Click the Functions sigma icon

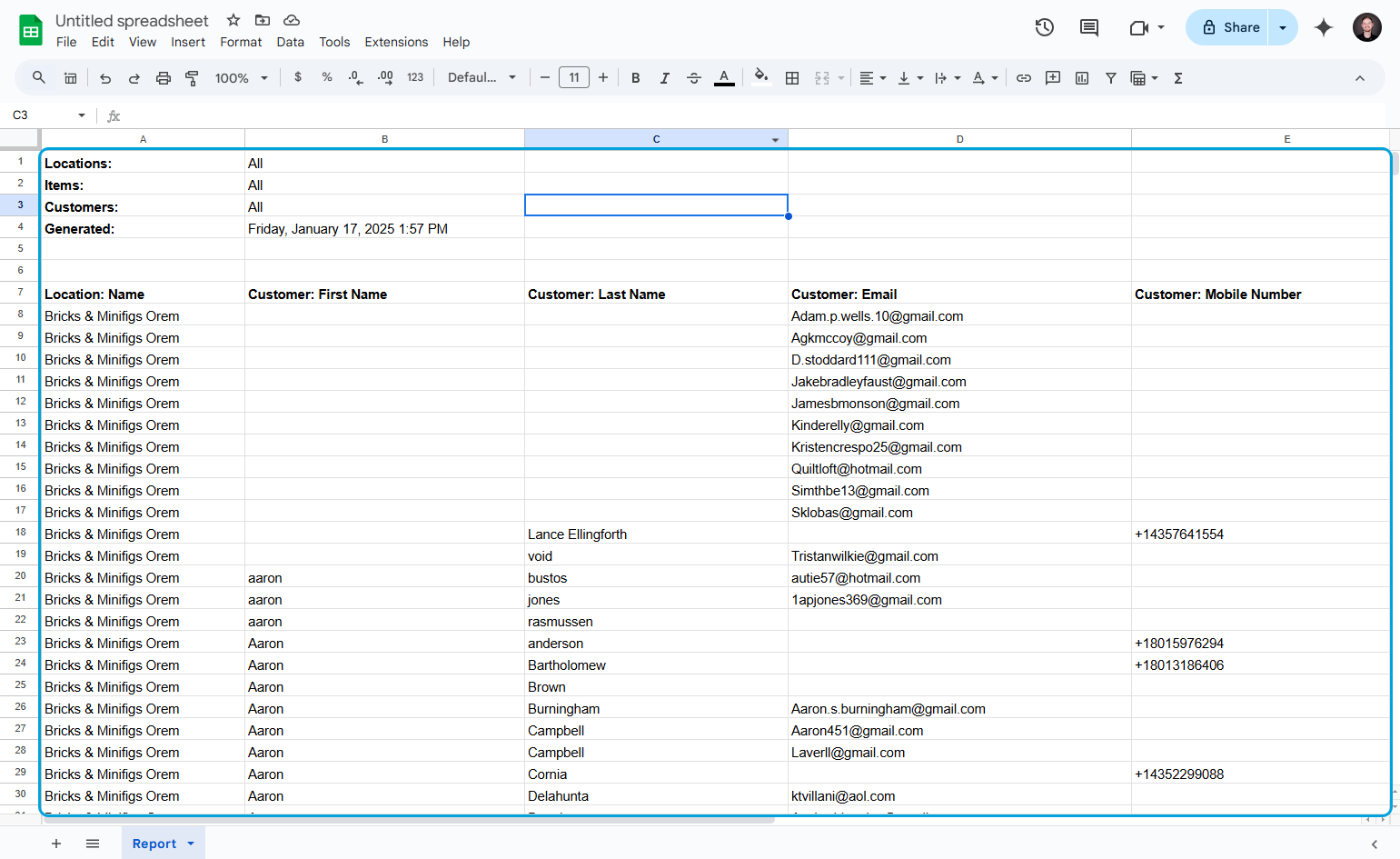point(1178,78)
